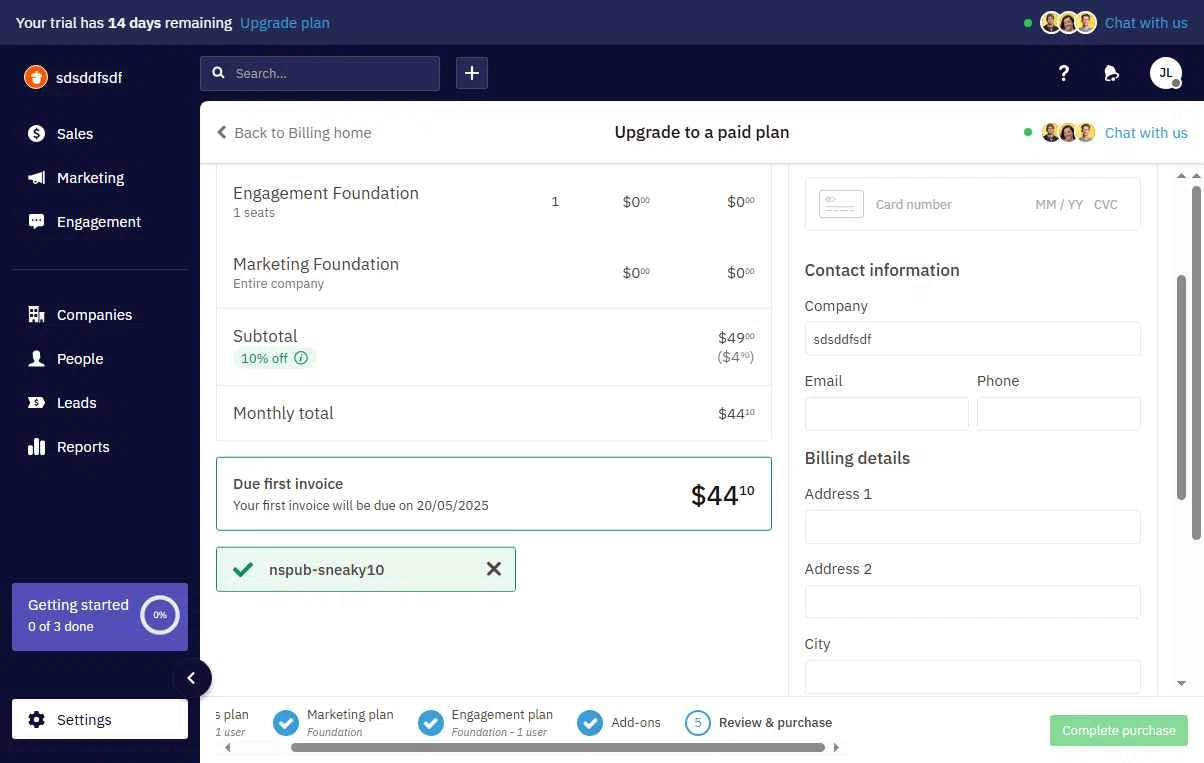This screenshot has height=763, width=1204.
Task: Click the magnifying glass search icon
Action: 218,73
